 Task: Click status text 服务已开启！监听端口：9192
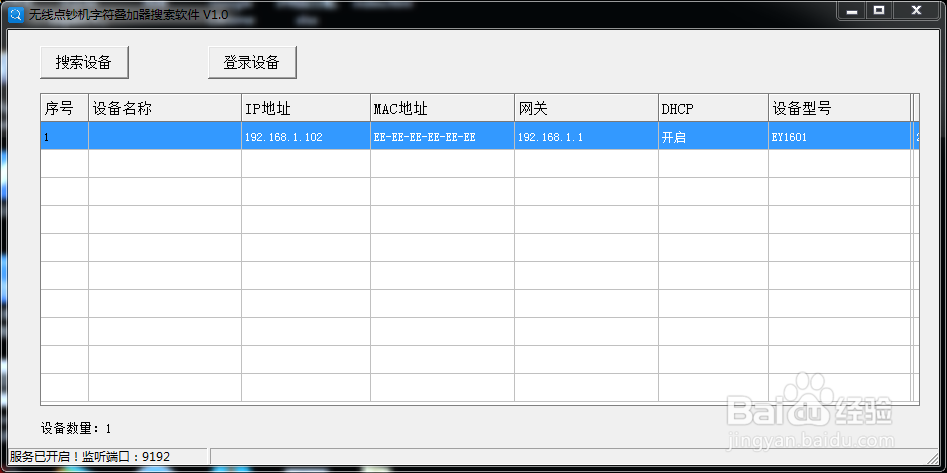point(90,457)
